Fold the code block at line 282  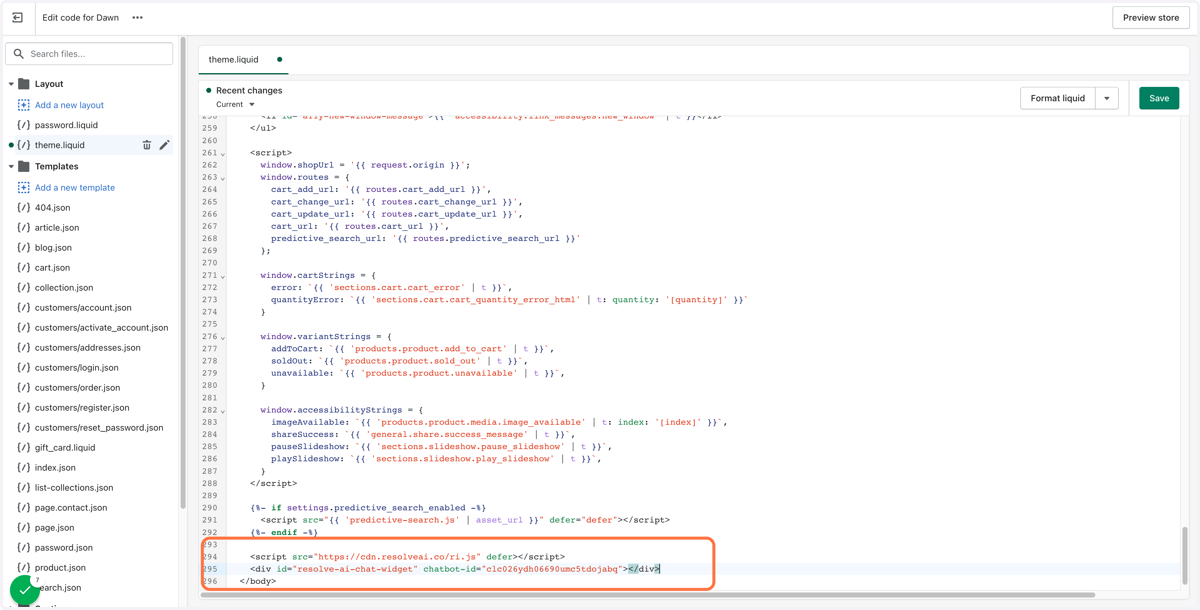(x=223, y=411)
